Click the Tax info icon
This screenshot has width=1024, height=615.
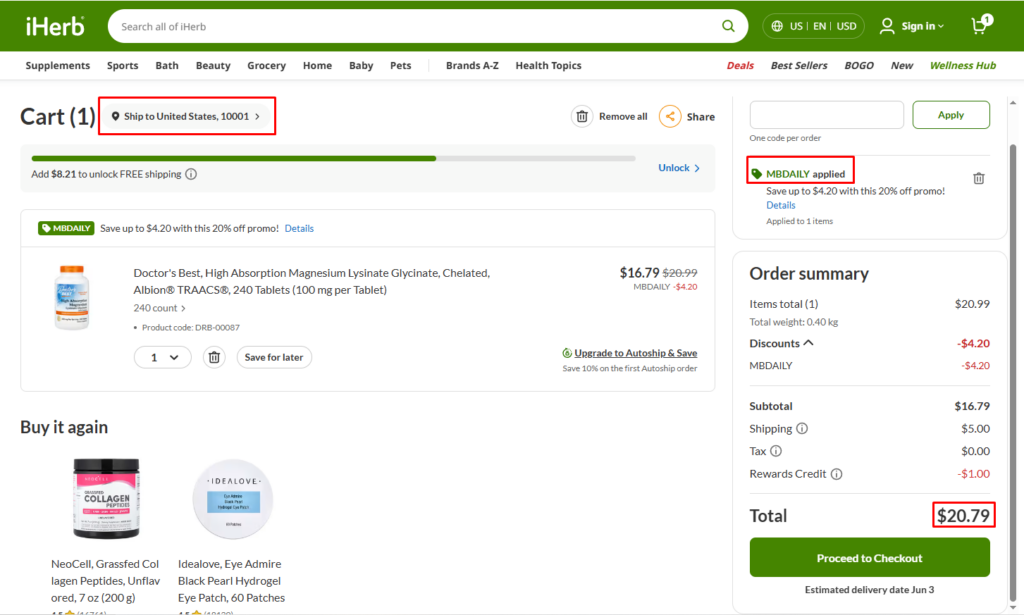[x=776, y=451]
